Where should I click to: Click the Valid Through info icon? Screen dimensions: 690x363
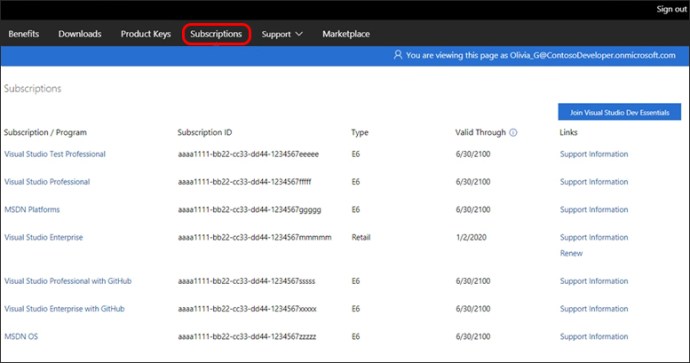pyautogui.click(x=513, y=132)
